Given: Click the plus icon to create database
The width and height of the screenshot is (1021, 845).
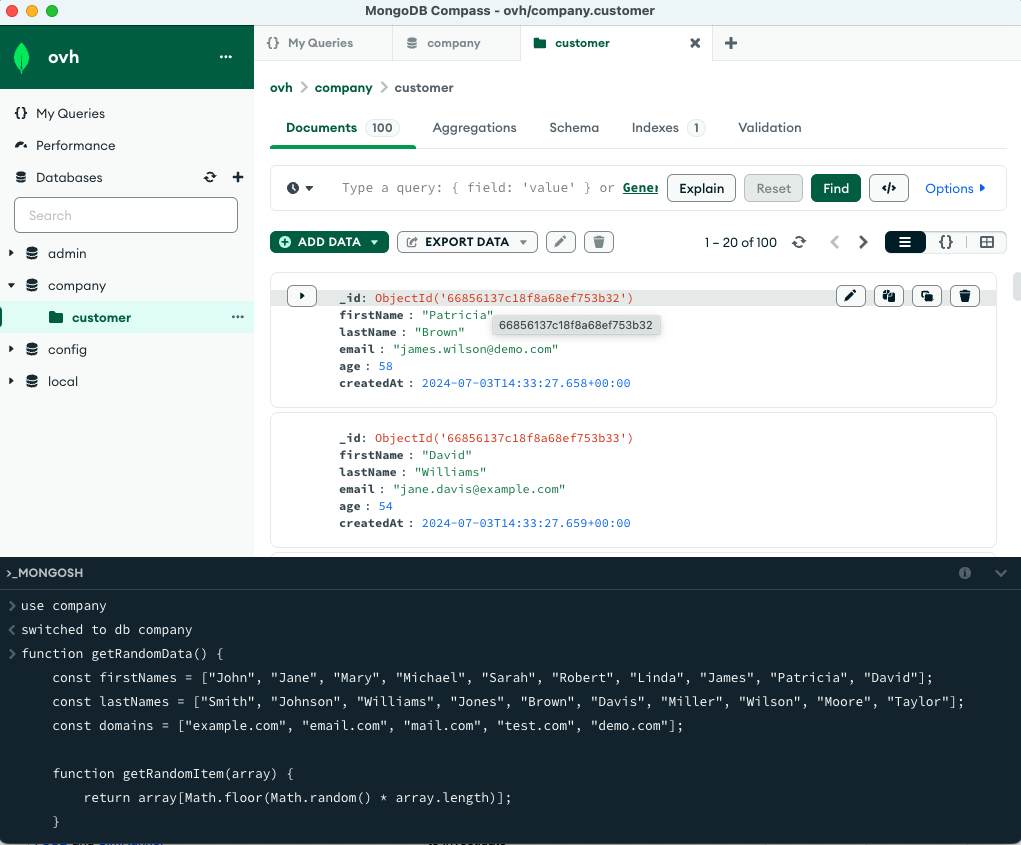Looking at the screenshot, I should (x=238, y=177).
